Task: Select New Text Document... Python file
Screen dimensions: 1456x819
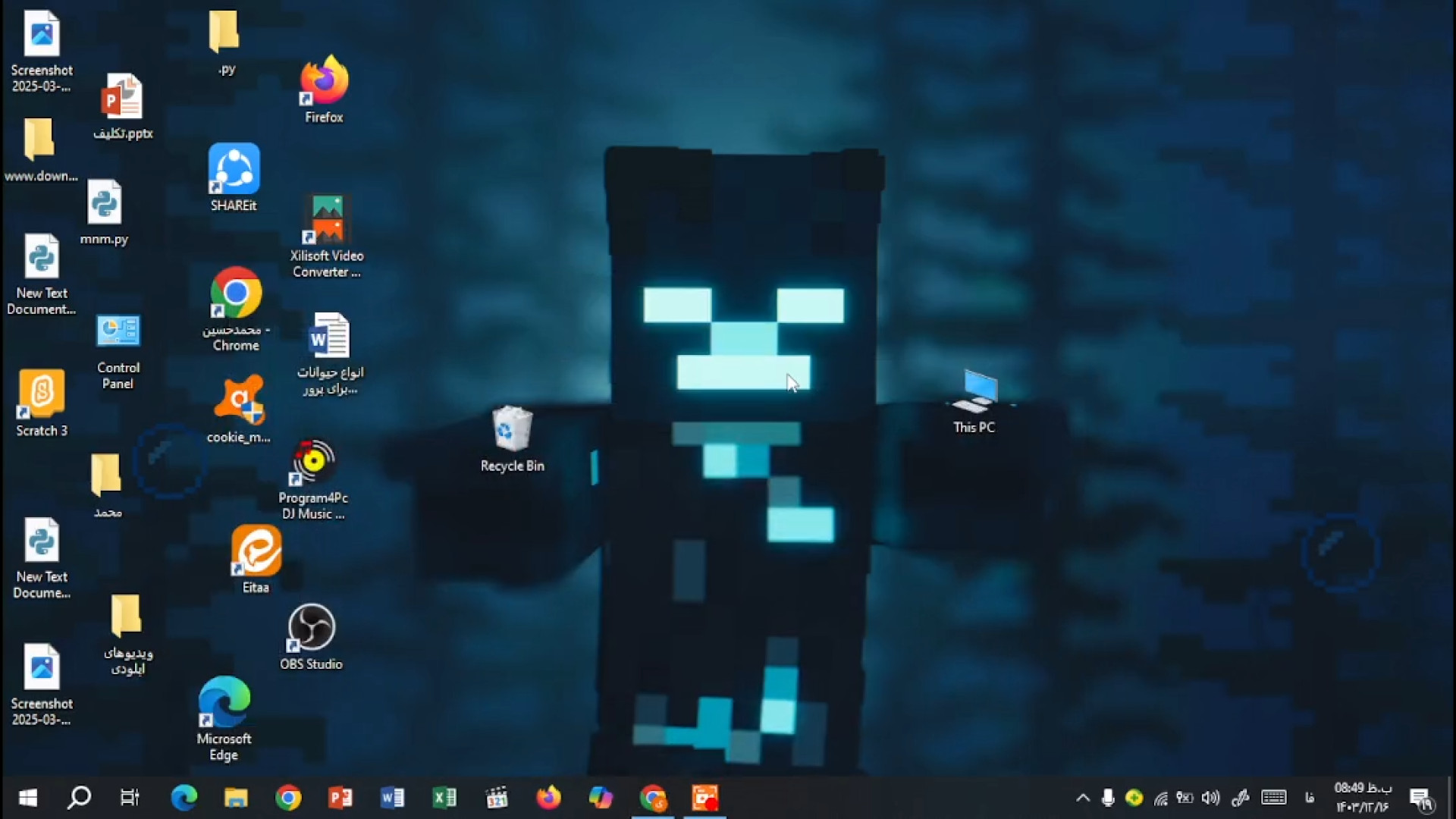Action: pyautogui.click(x=42, y=275)
